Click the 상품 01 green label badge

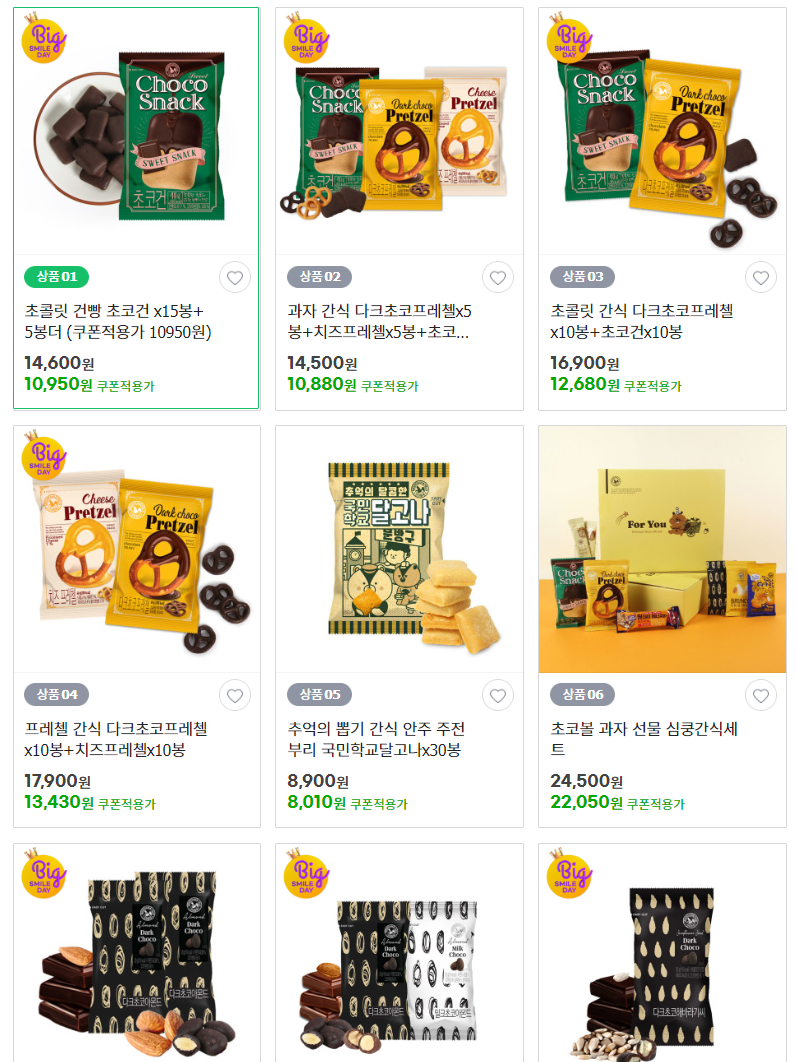click(x=57, y=276)
